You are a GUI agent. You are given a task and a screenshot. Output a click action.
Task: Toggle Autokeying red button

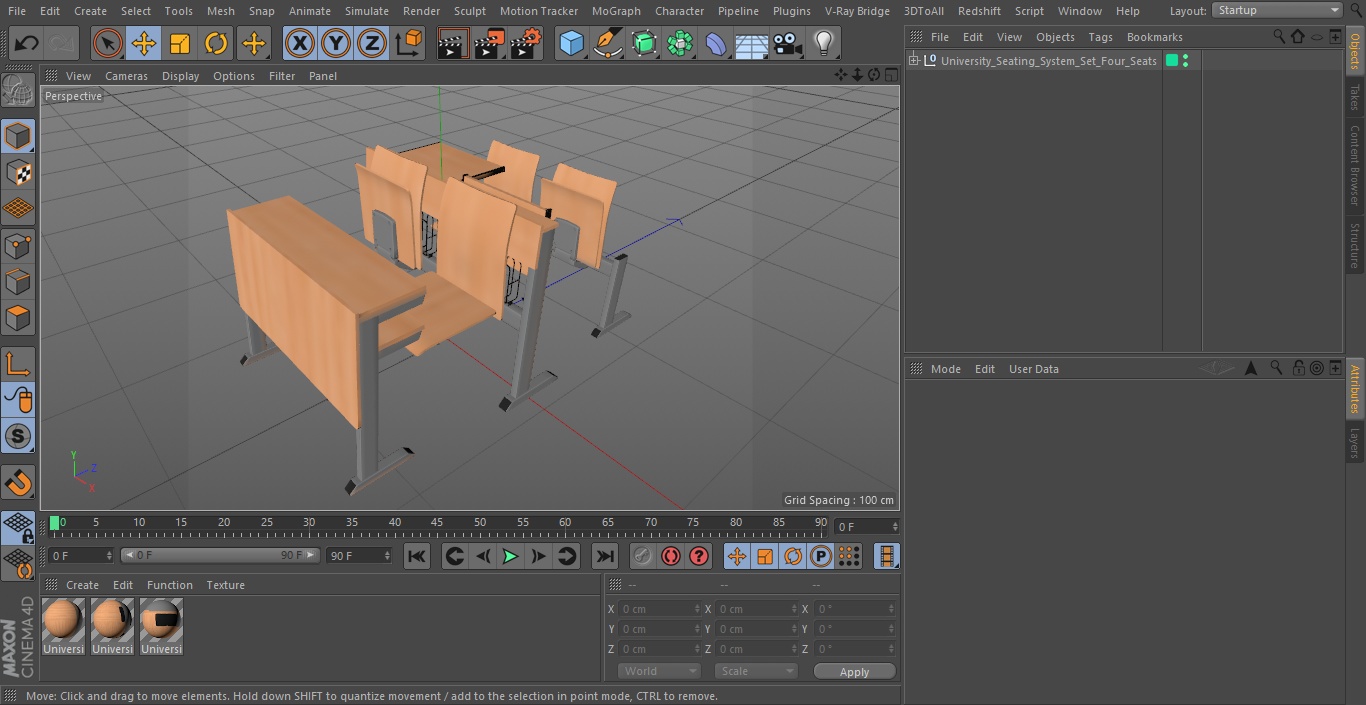(671, 556)
